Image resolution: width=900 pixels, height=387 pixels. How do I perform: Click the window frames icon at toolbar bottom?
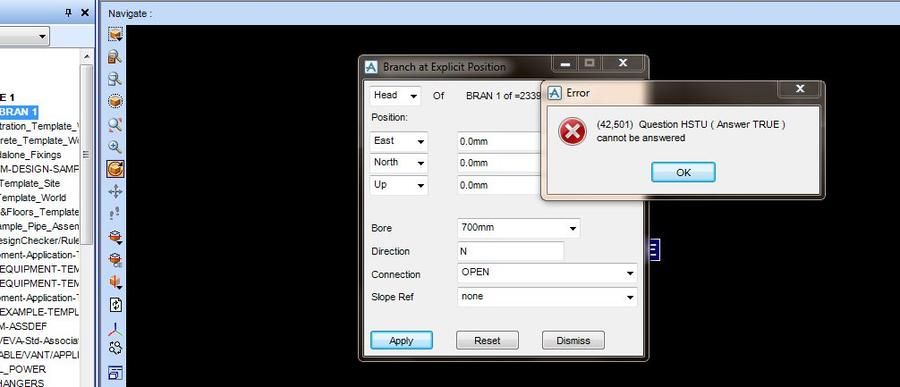coord(115,373)
